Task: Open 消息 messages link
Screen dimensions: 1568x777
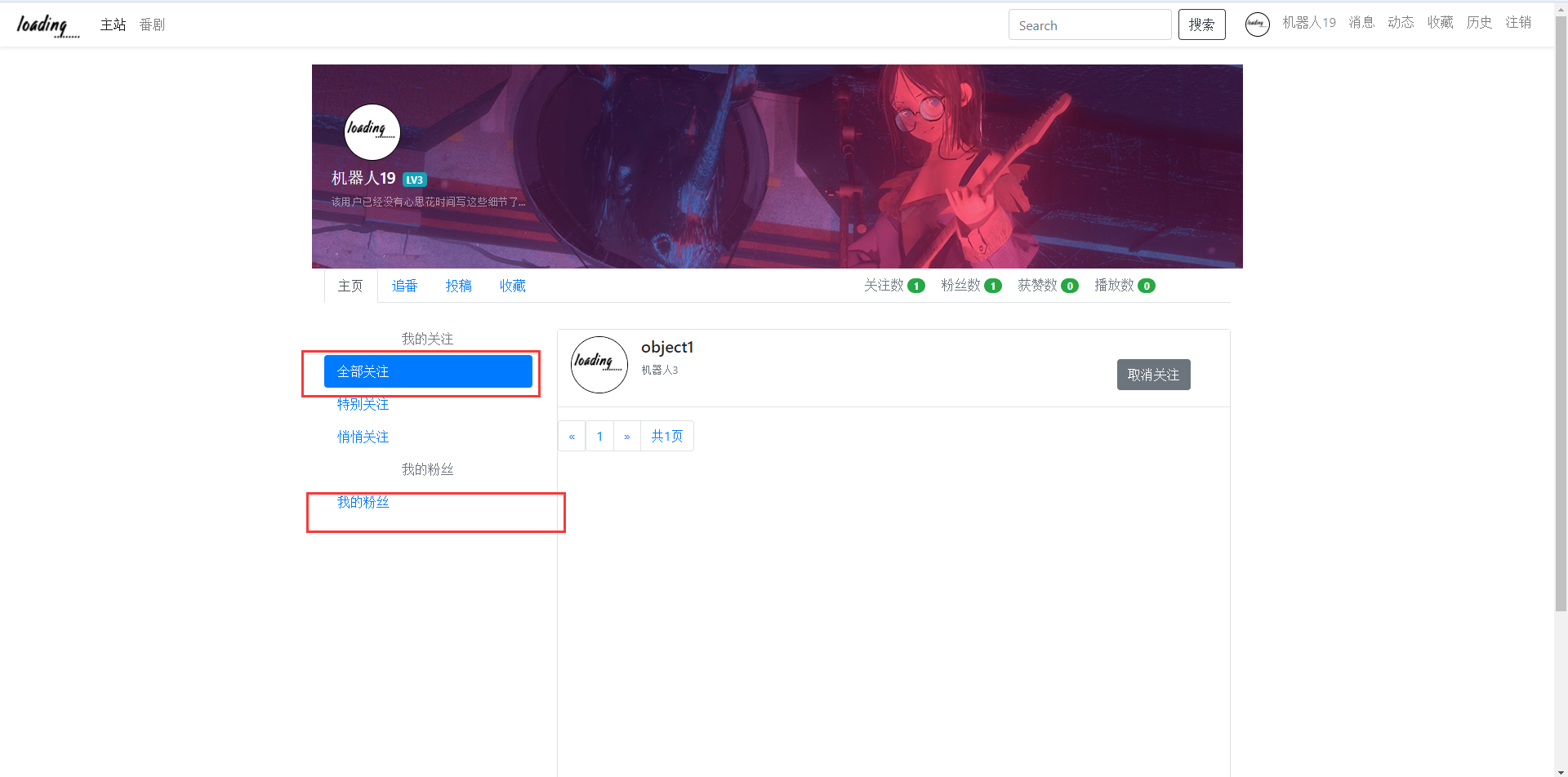Action: 1361,23
